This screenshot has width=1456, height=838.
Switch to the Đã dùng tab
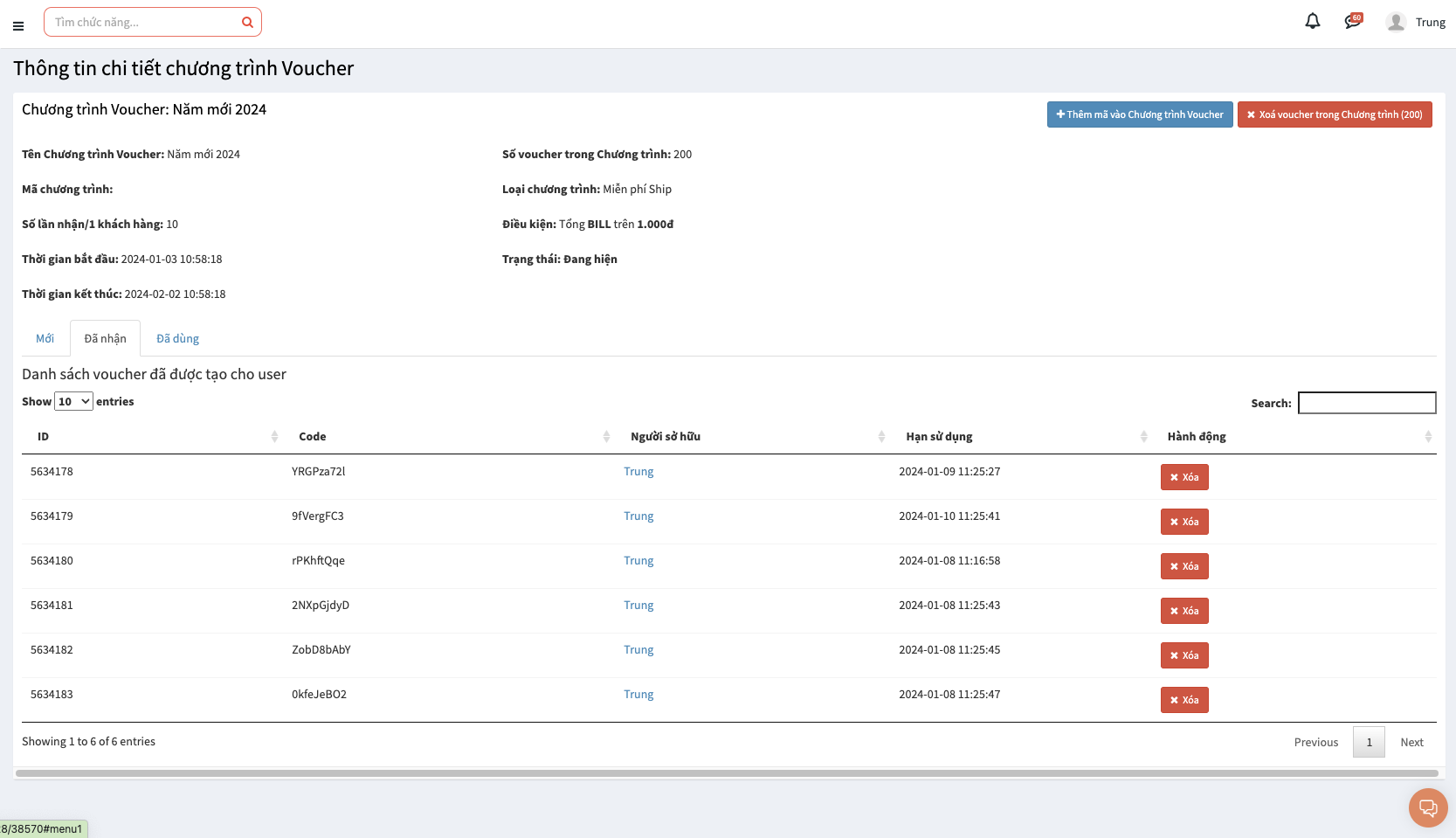[x=177, y=339]
